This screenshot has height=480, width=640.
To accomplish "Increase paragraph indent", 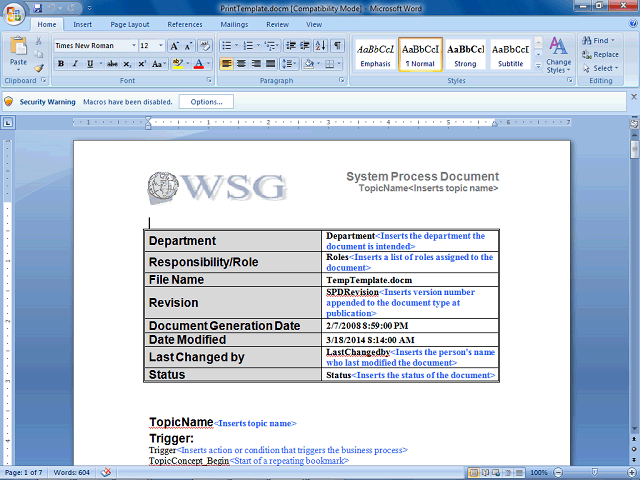I will click(x=304, y=46).
